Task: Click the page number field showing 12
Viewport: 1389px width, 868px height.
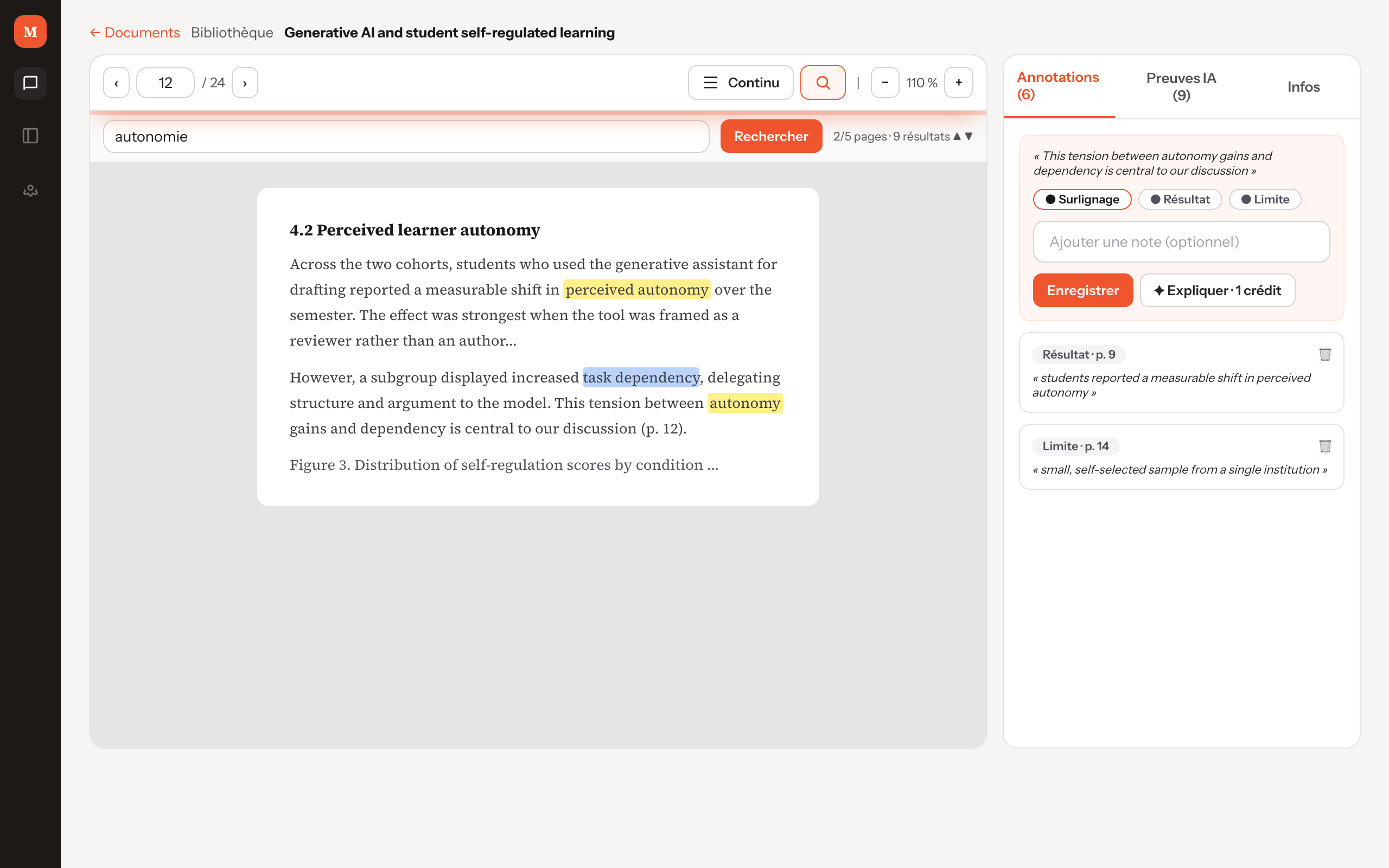Action: (x=165, y=82)
